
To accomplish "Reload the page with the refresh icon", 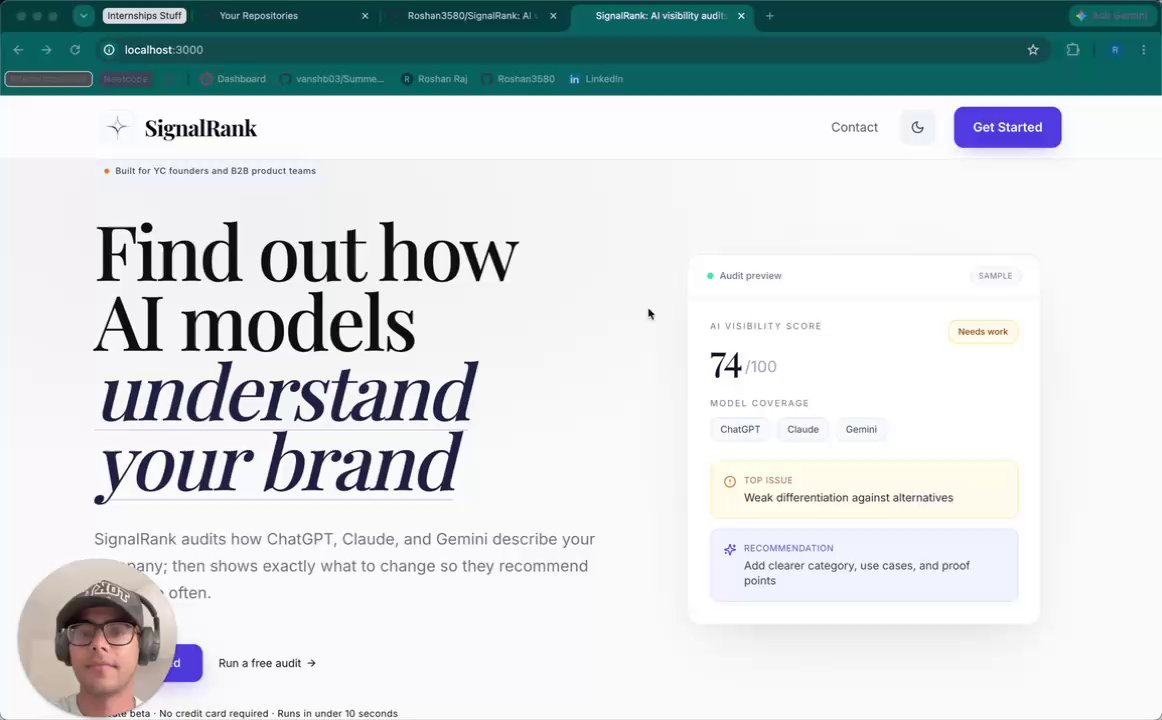I will click(x=75, y=50).
